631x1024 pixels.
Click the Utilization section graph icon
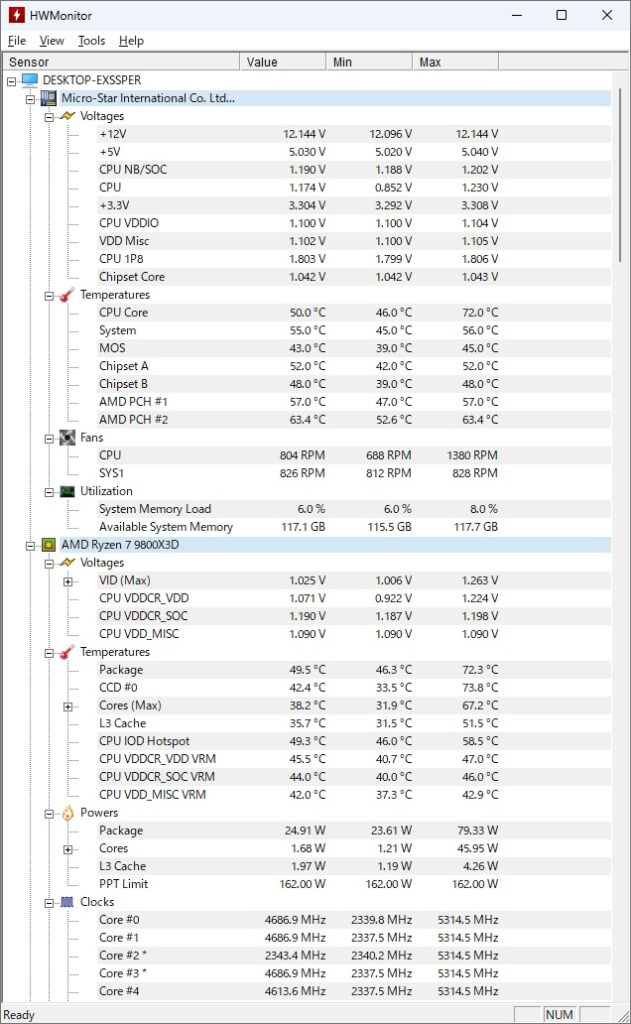67,491
